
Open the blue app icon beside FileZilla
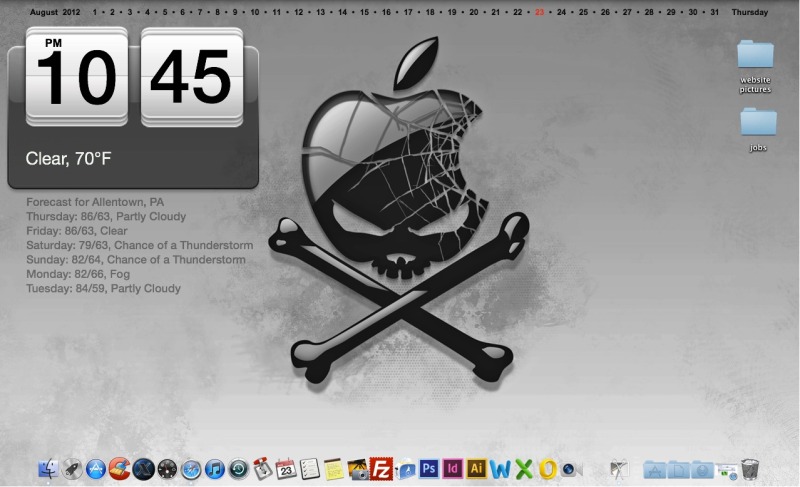pyautogui.click(x=405, y=469)
